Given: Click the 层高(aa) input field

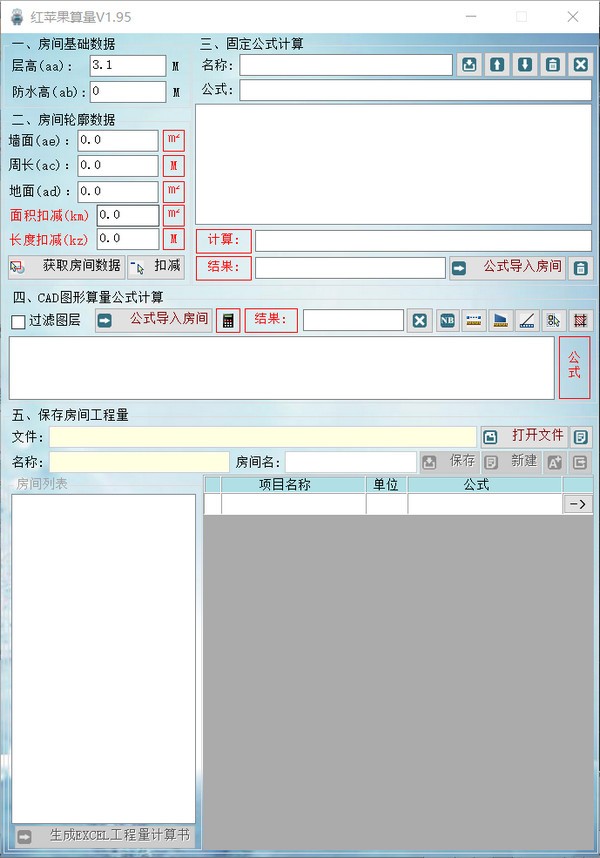Looking at the screenshot, I should click(127, 65).
